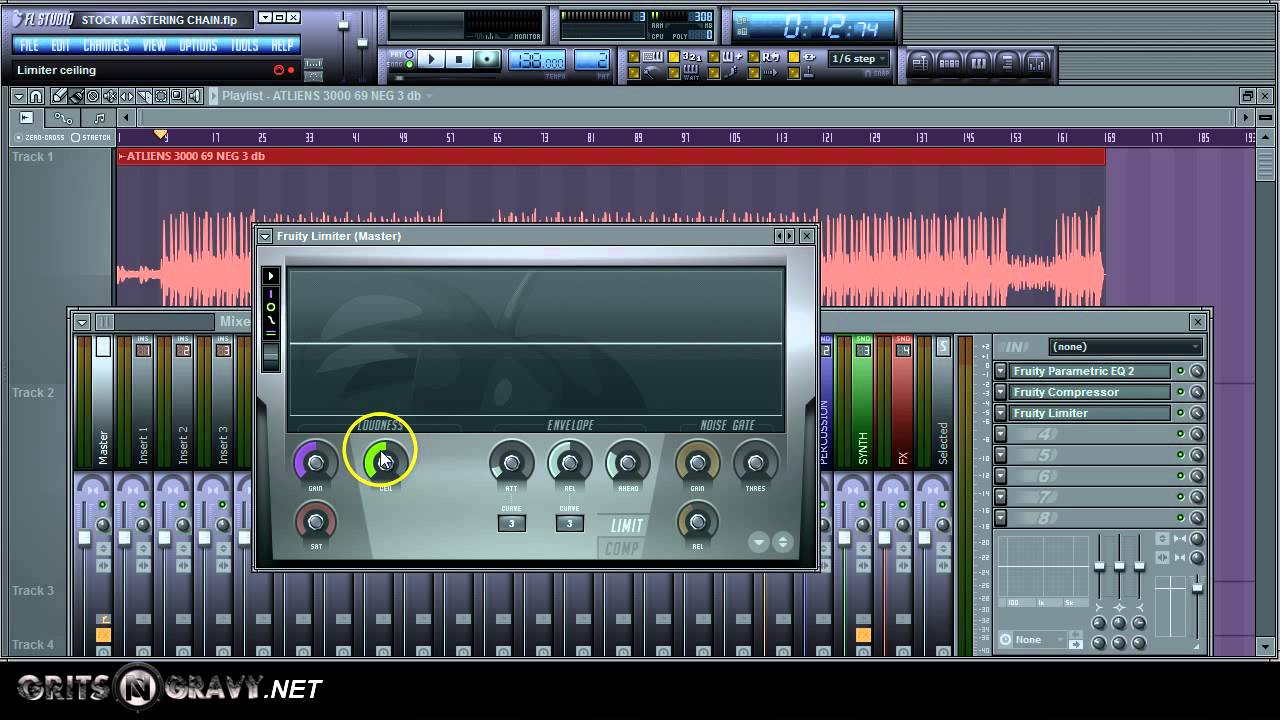Open the TOOLS menu

245,46
